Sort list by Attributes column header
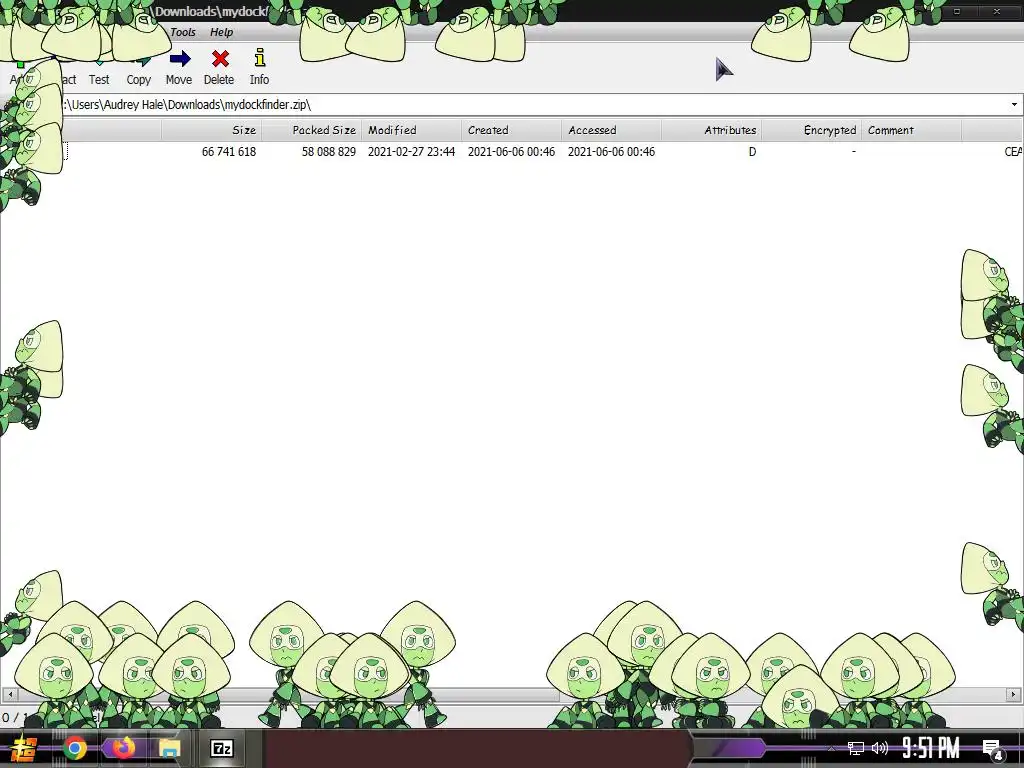The width and height of the screenshot is (1024, 768). [711, 130]
